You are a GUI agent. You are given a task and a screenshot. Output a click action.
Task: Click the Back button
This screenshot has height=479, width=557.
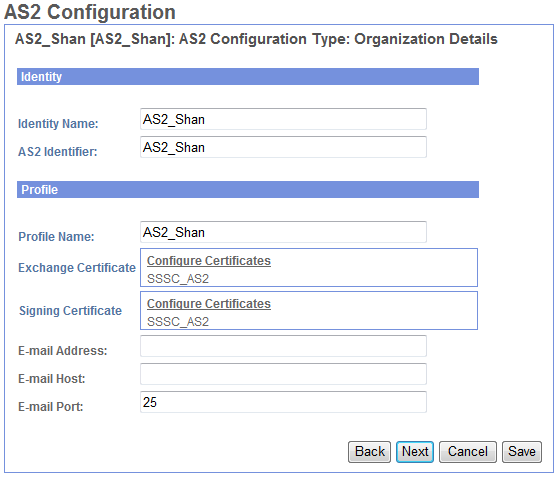[x=369, y=452]
